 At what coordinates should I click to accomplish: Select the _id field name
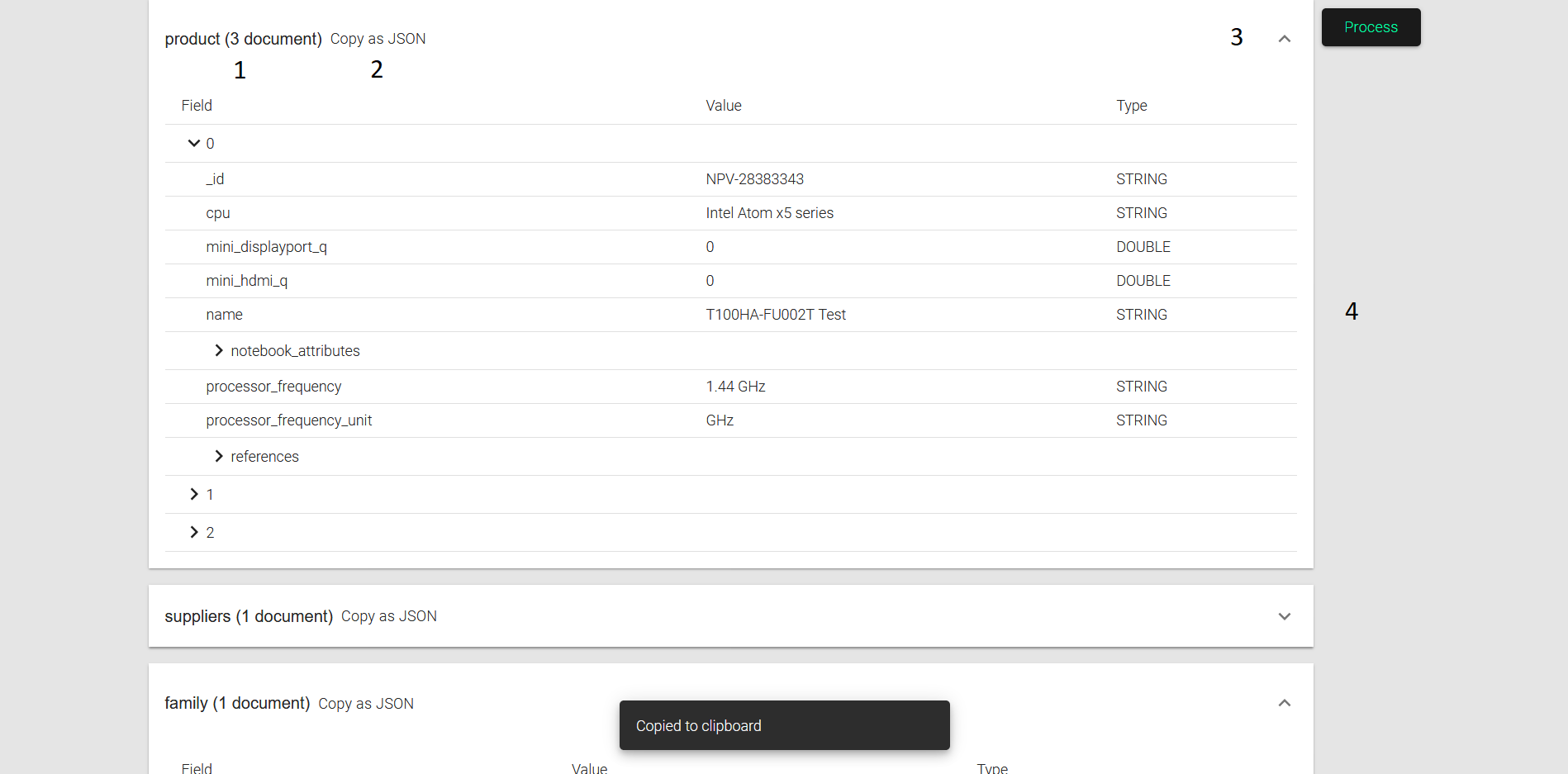pos(215,179)
